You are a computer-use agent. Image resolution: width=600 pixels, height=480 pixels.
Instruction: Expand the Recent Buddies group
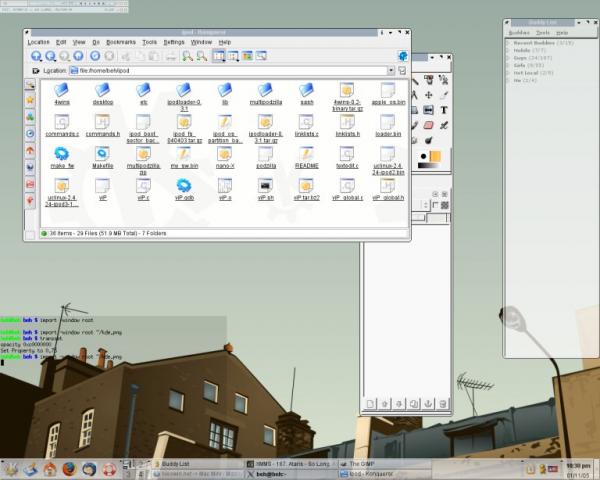point(509,43)
